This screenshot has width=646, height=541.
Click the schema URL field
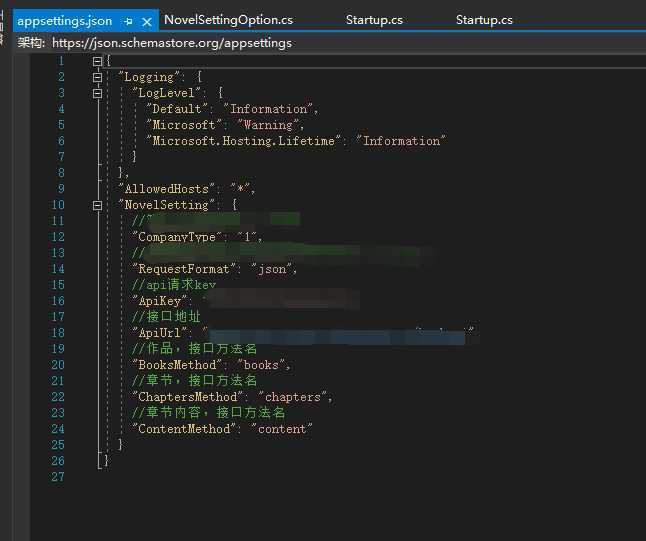click(x=172, y=43)
